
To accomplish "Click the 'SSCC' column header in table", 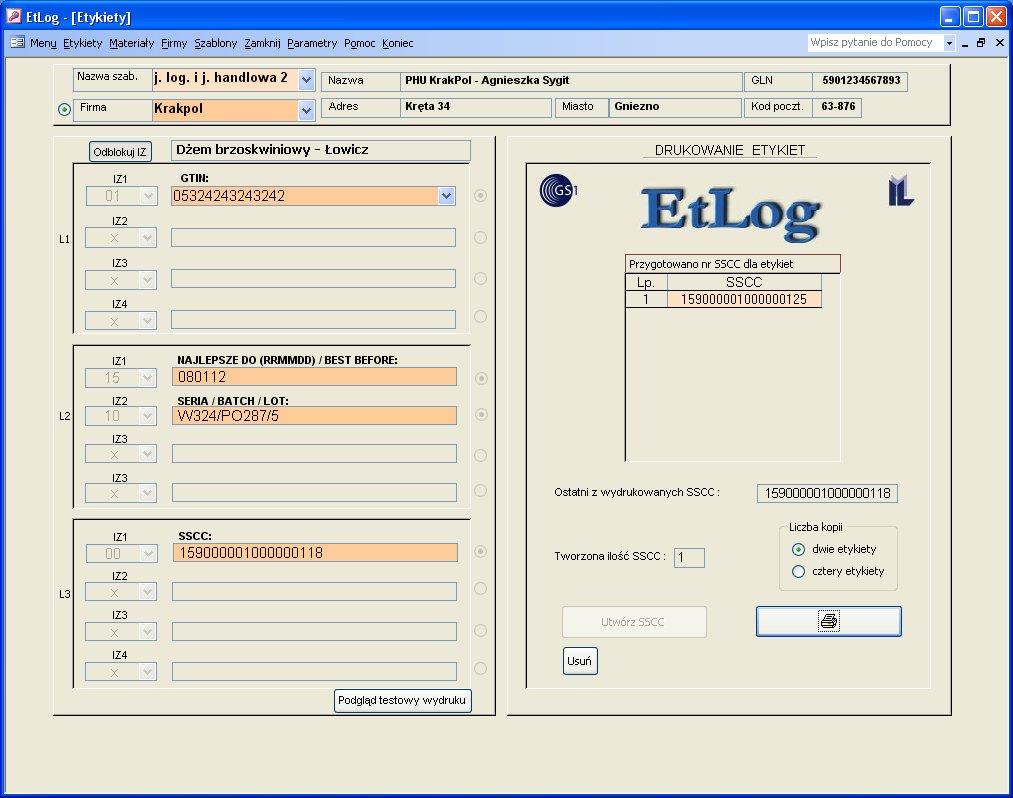I will tap(744, 282).
